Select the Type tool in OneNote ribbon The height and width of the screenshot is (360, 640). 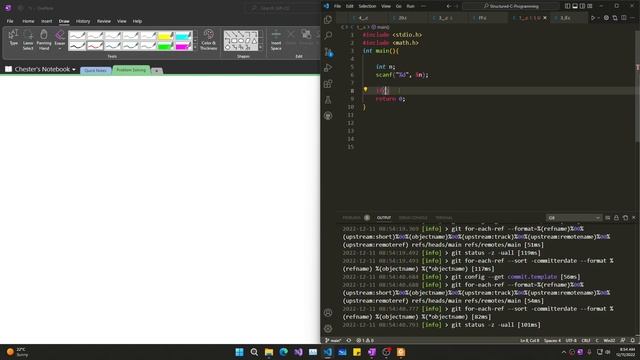click(13, 38)
